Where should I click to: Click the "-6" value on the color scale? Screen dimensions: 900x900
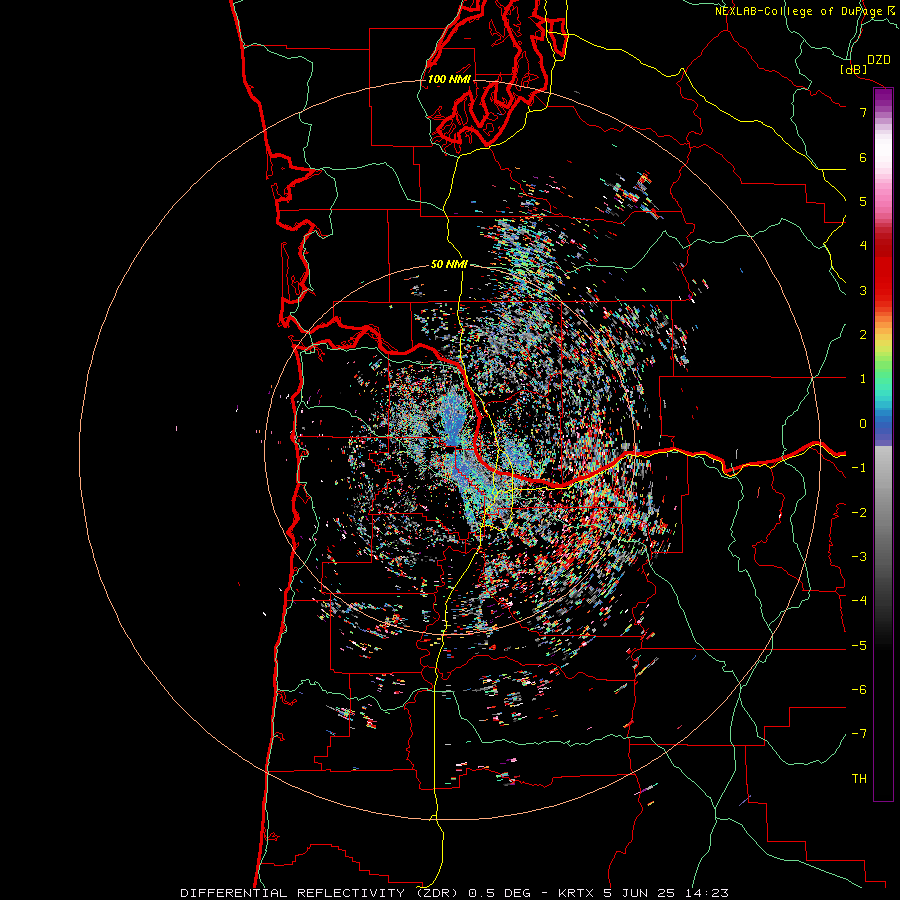[x=859, y=690]
